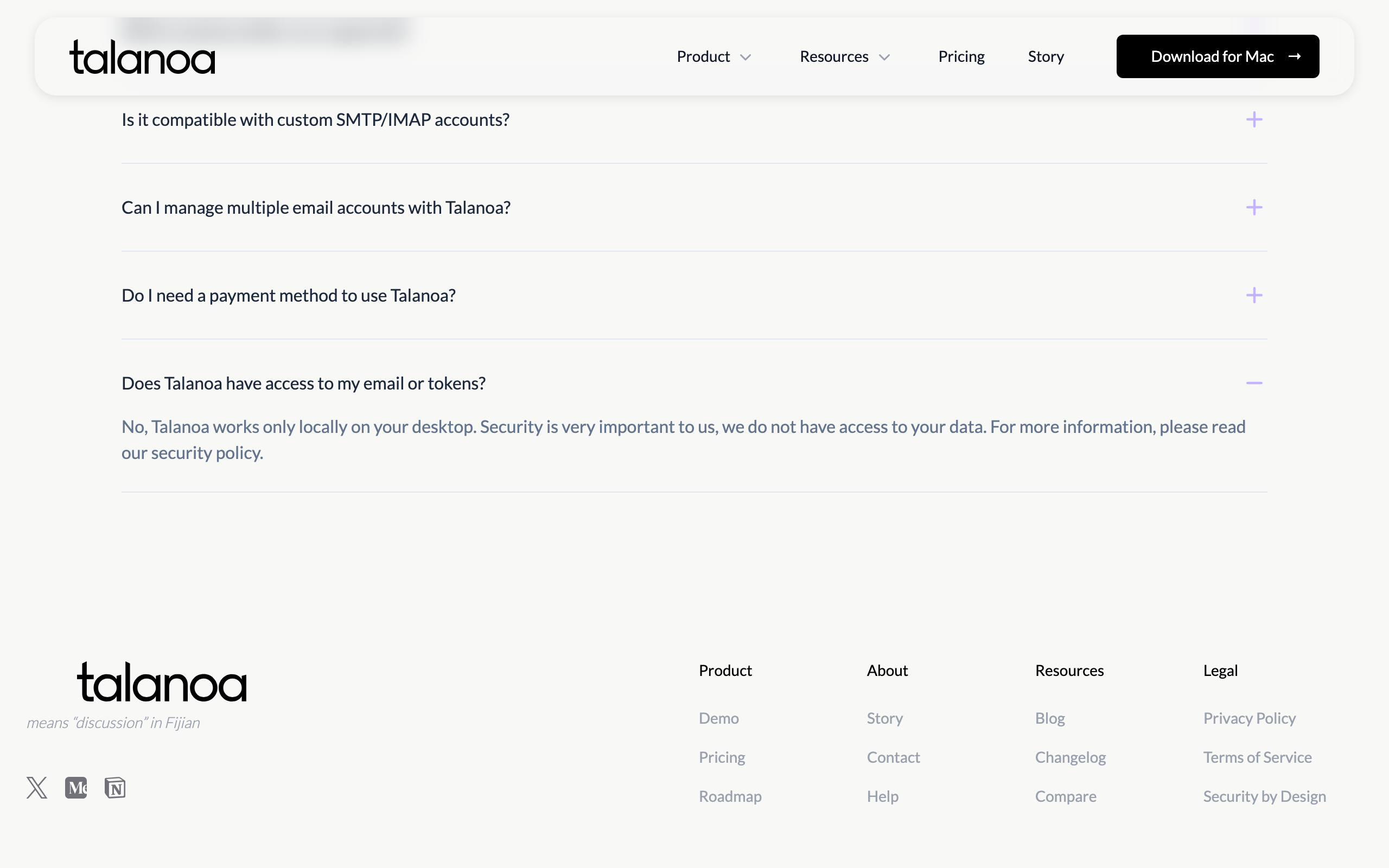Click the talanoa logo in header
This screenshot has width=1389, height=868.
[142, 57]
